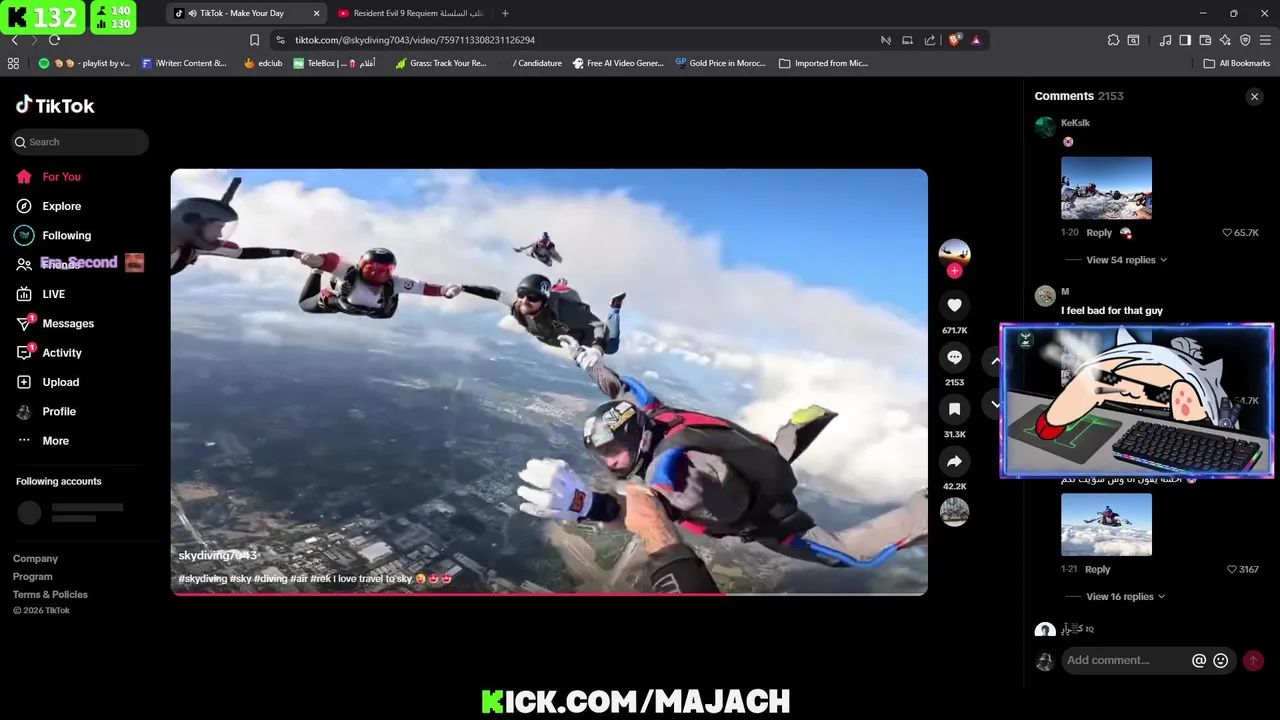
Task: Open the edclub bookmark
Action: tap(263, 63)
